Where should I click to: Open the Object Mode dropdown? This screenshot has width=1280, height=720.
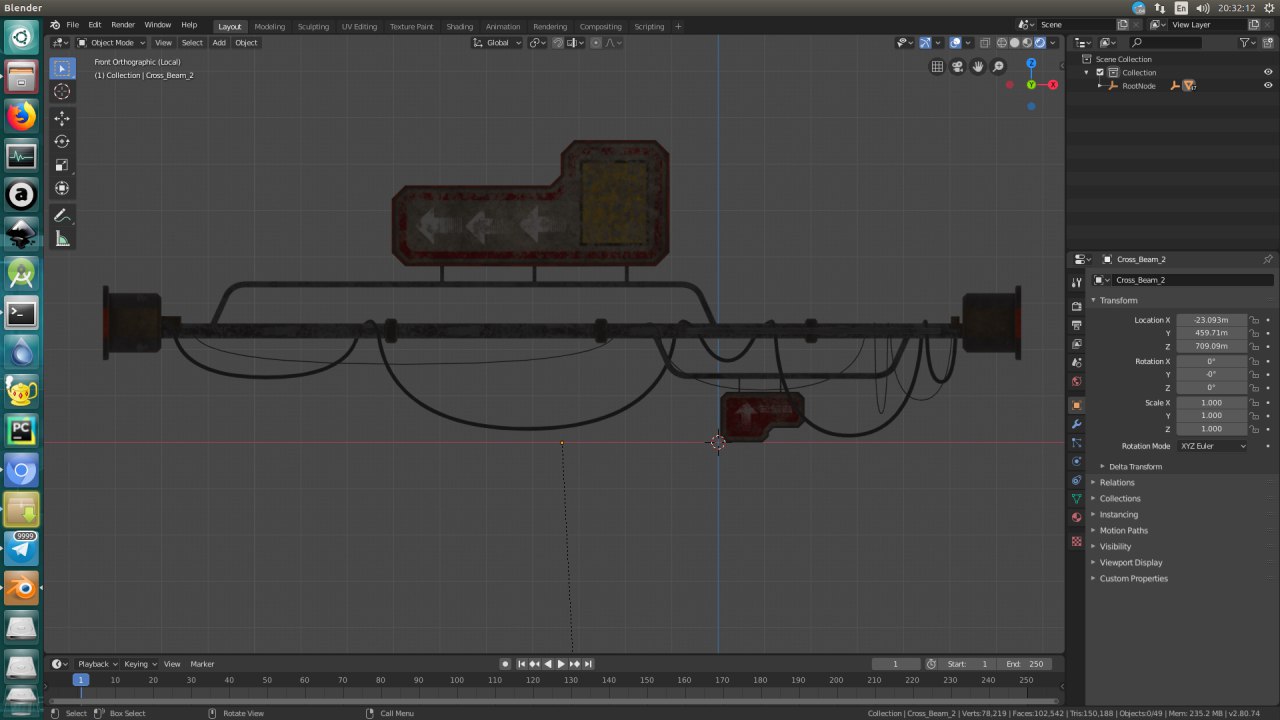tap(112, 42)
